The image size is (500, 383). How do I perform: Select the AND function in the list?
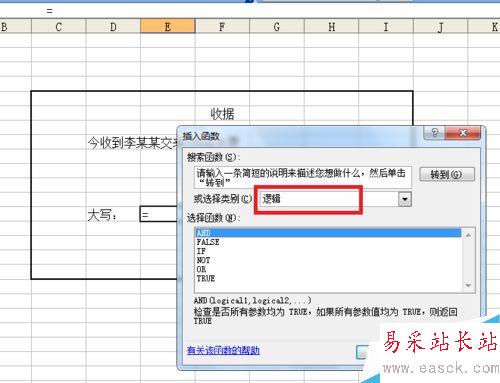[x=328, y=233]
